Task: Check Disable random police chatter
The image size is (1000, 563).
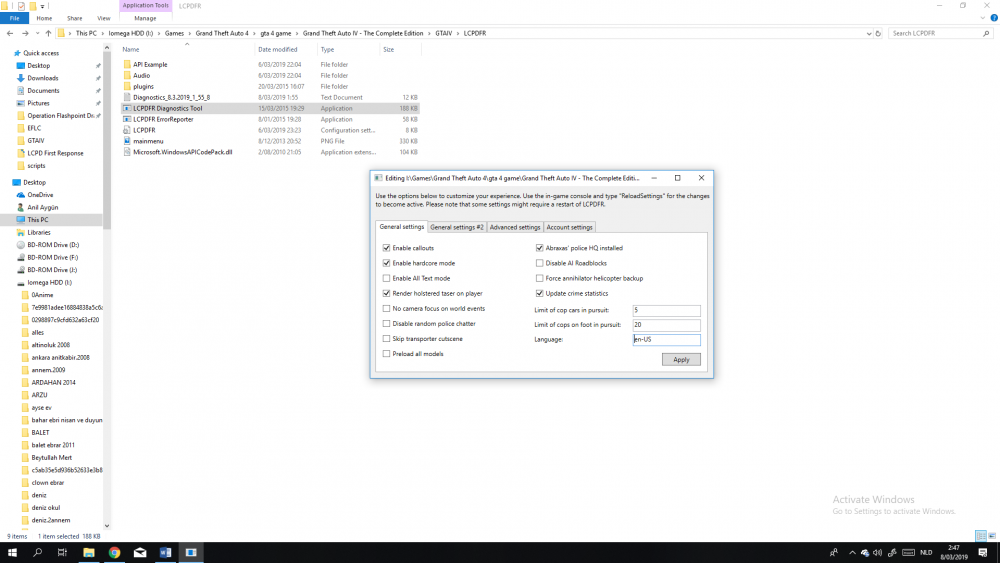Action: [x=386, y=324]
